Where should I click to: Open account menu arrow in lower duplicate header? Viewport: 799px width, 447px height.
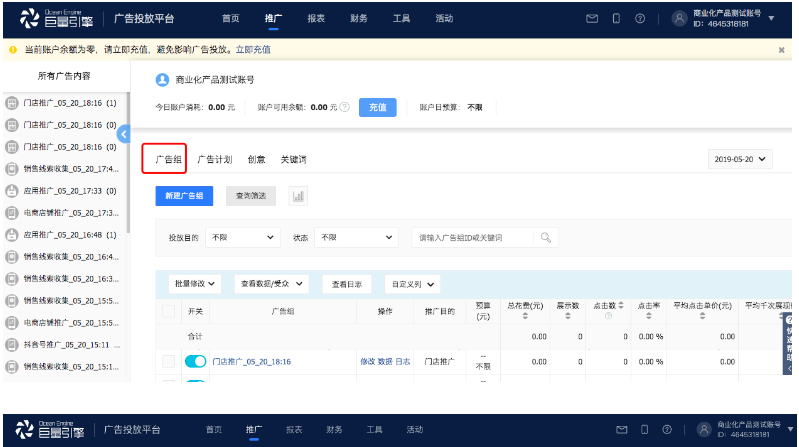tap(790, 430)
